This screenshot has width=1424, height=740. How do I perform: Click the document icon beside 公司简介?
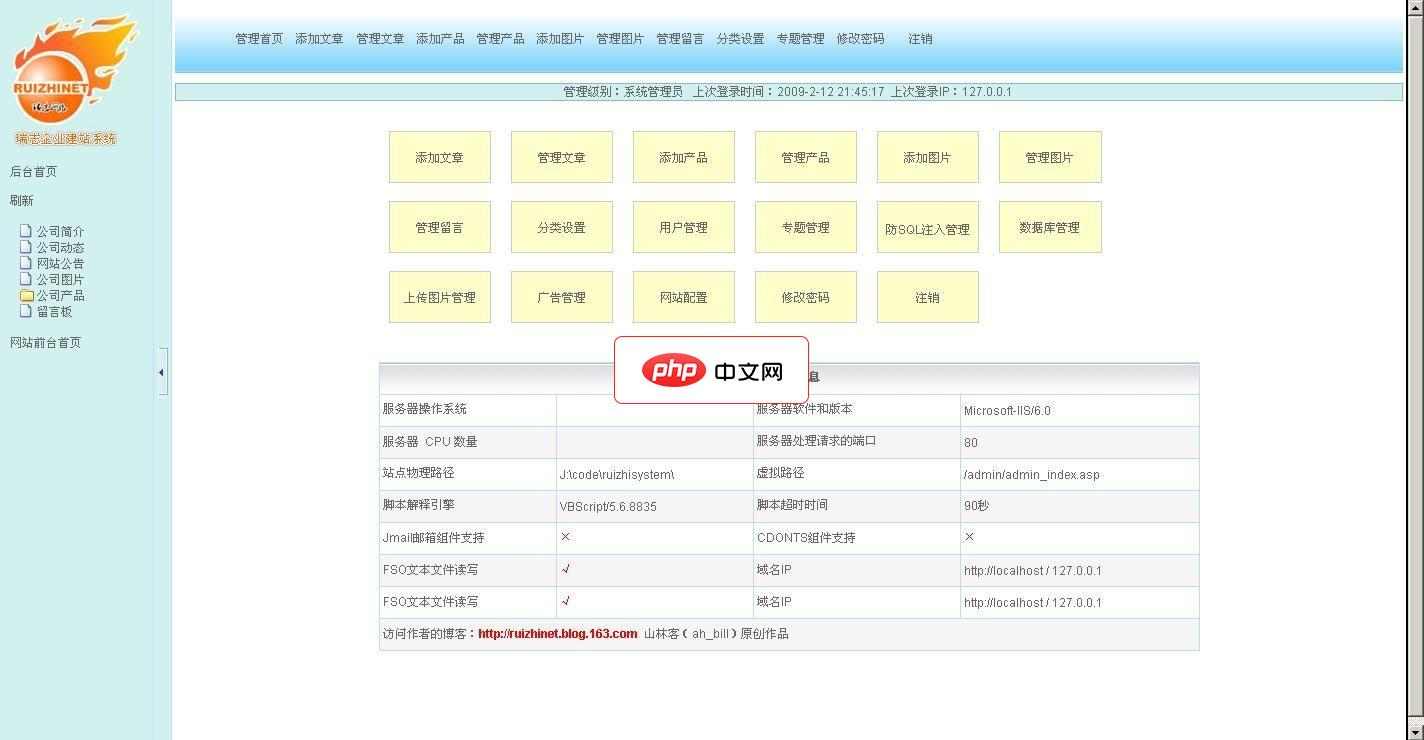(x=24, y=230)
